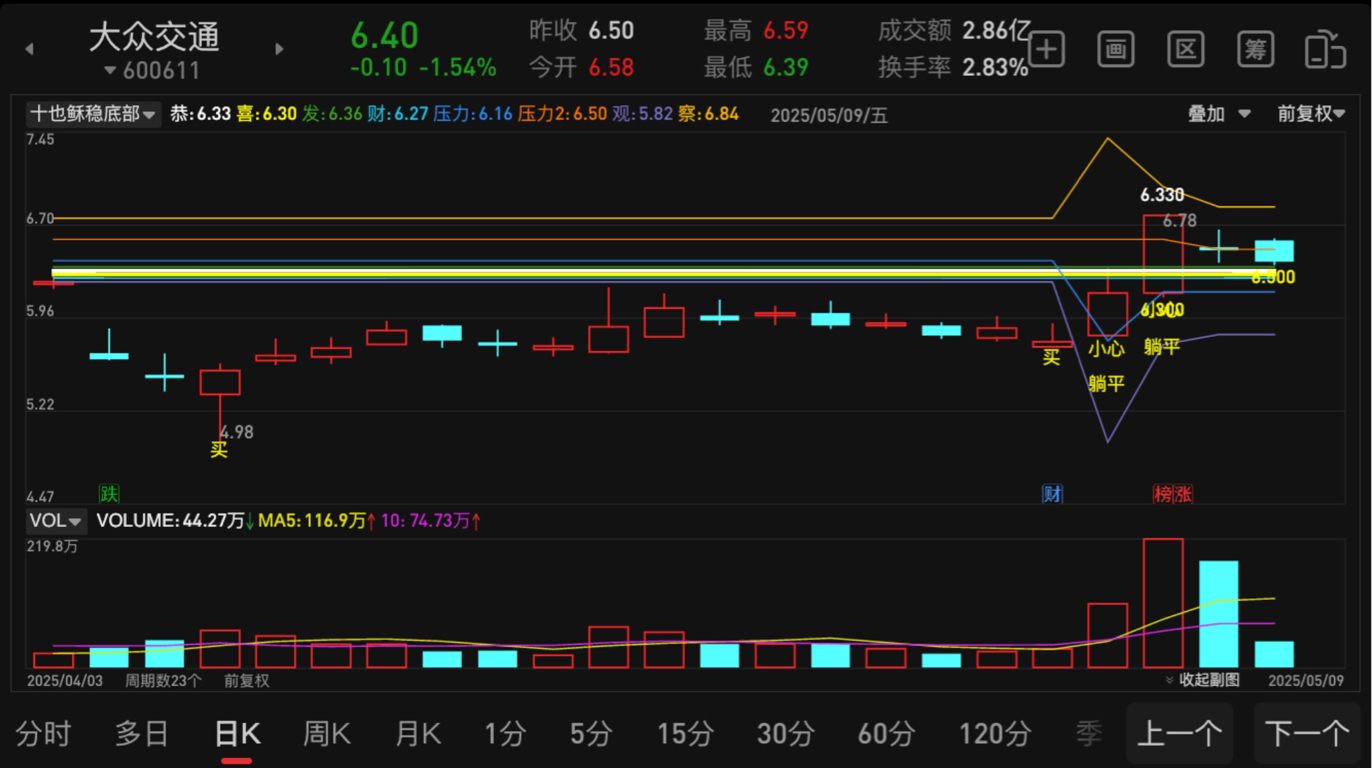Click the 下一个 button
This screenshot has height=768, width=1372.
click(1307, 734)
